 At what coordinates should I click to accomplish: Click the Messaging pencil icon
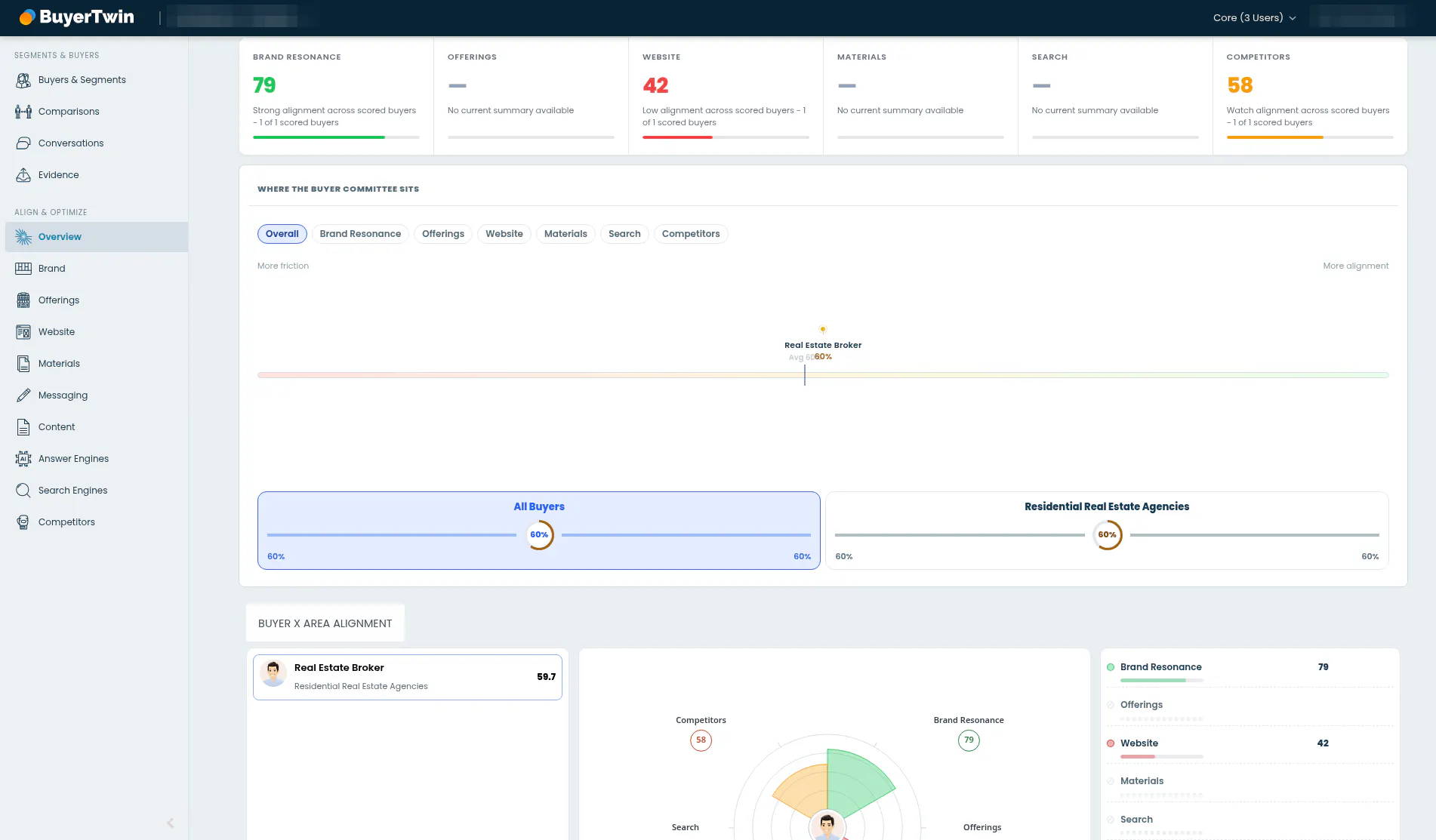(x=23, y=395)
